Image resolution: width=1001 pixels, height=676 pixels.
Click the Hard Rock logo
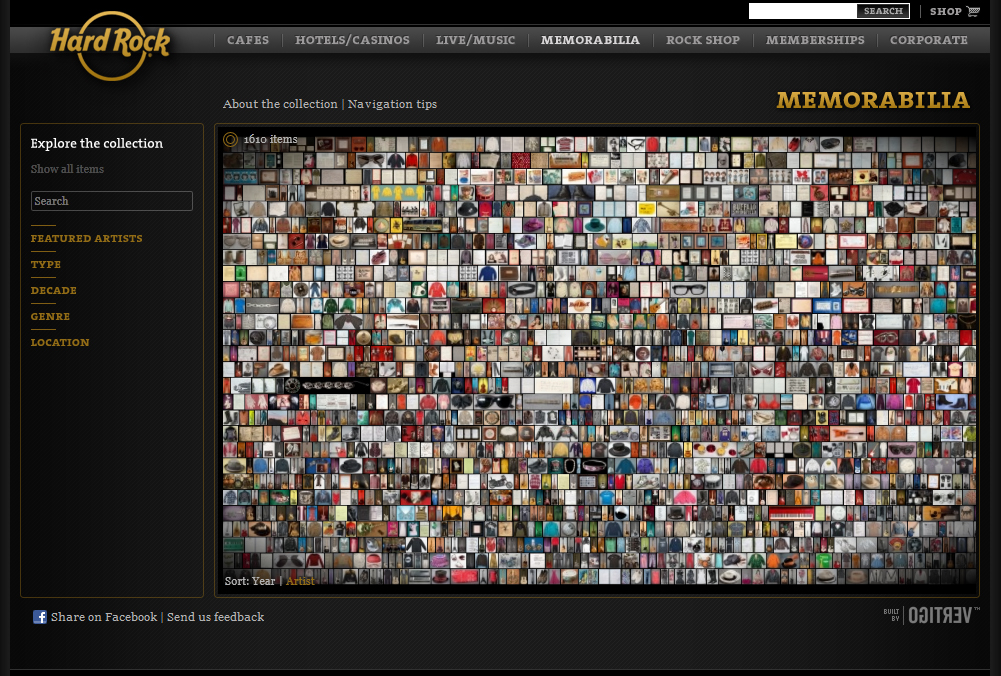point(108,47)
